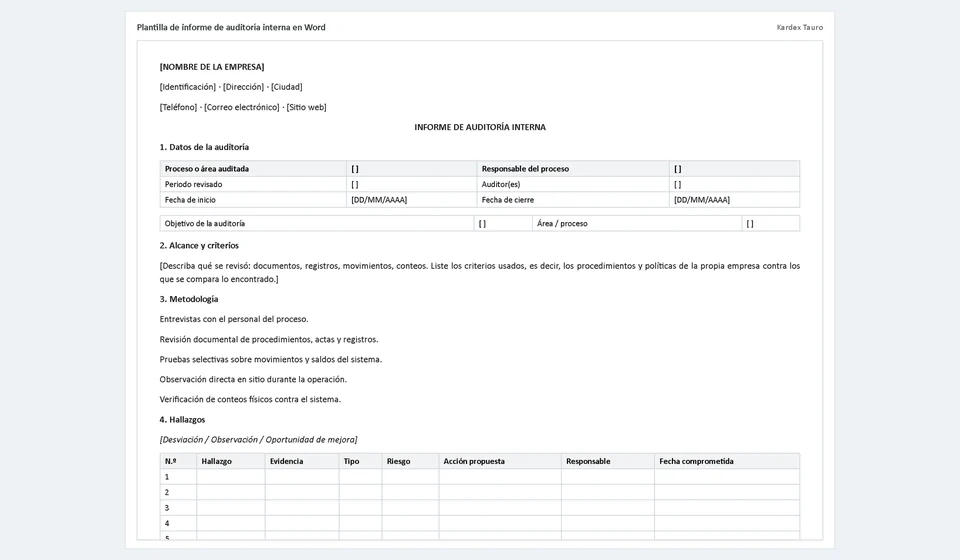Viewport: 960px width, 560px height.
Task: Click the empty Tipo cell in row 2
Action: coord(361,492)
